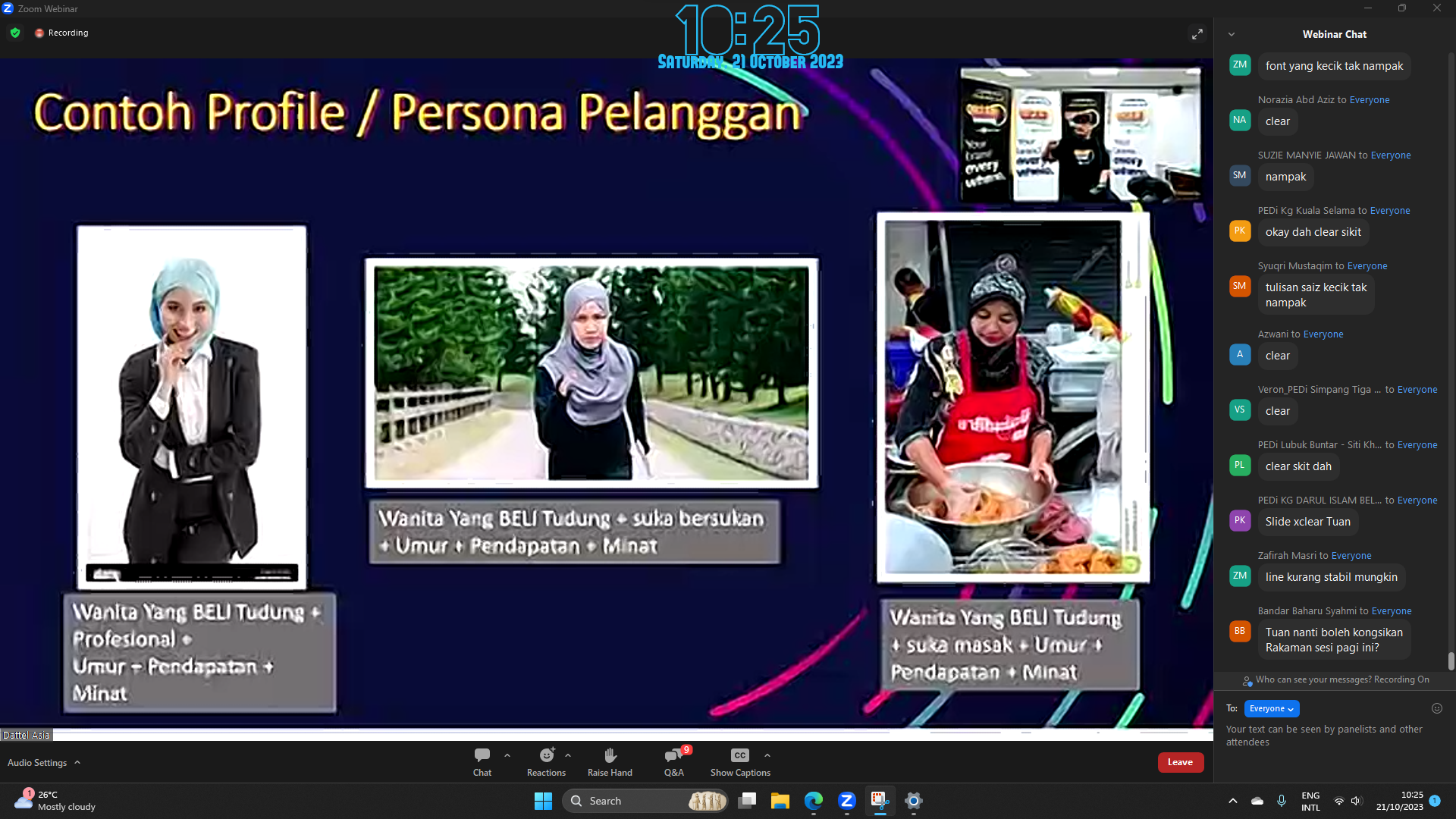The width and height of the screenshot is (1456, 819).
Task: Open Wi-Fi network quick settings
Action: [x=1339, y=801]
